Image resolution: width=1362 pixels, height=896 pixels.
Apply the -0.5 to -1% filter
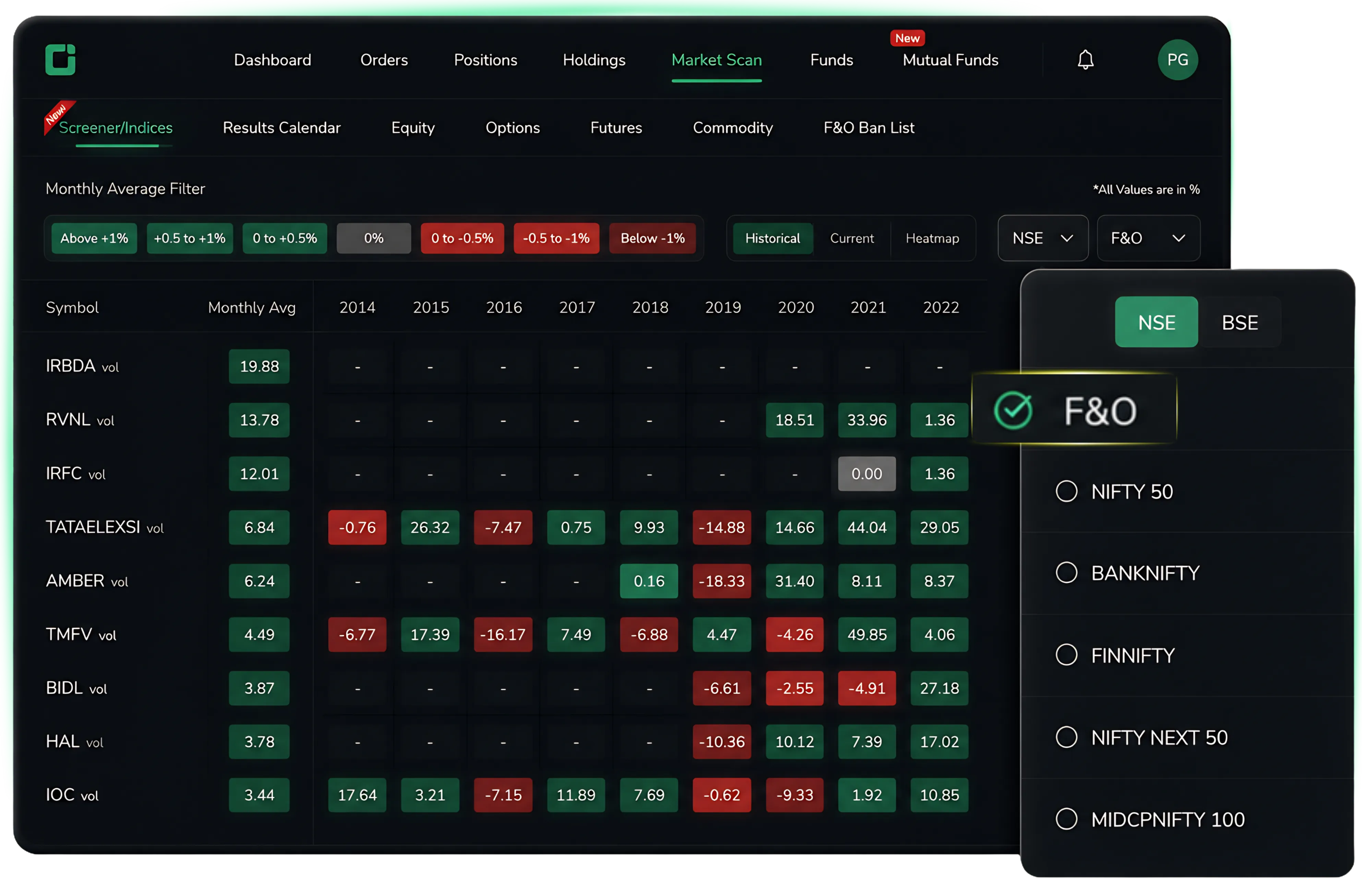(x=556, y=238)
